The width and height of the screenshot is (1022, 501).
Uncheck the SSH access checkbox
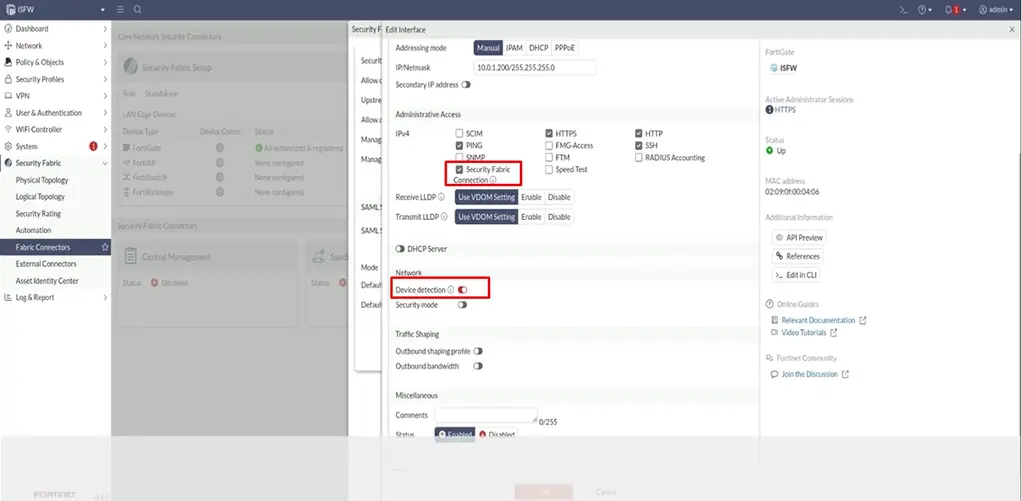(639, 146)
